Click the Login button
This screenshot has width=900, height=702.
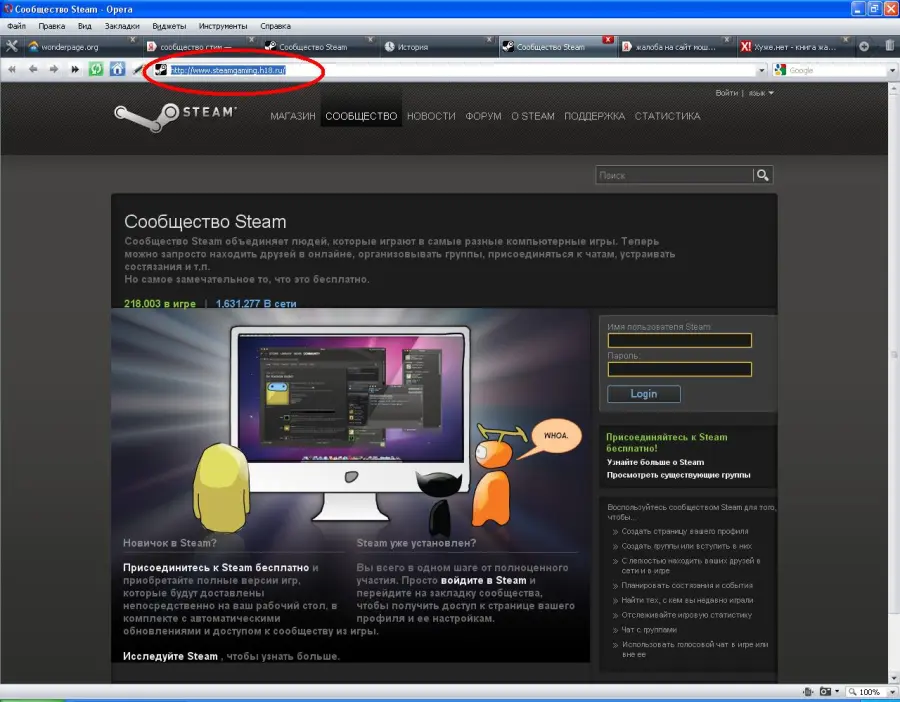[643, 394]
